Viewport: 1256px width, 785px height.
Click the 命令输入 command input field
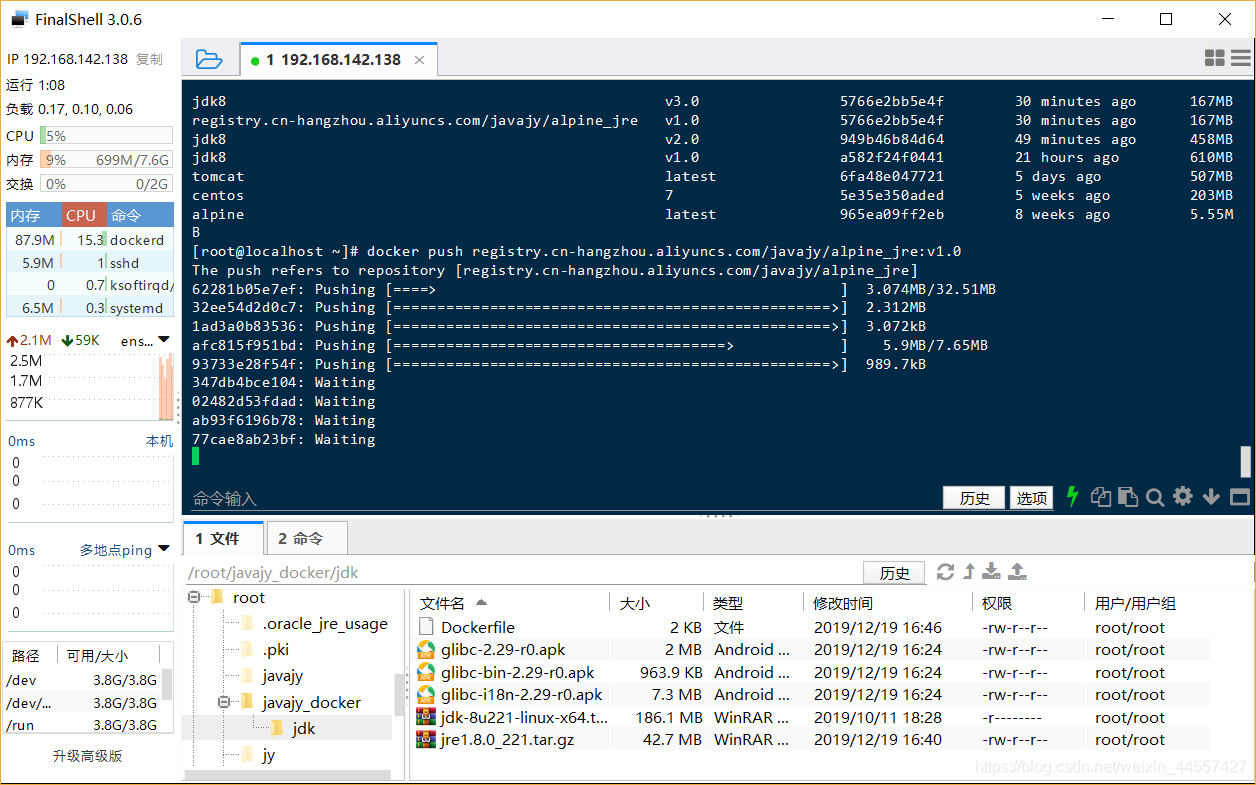coord(565,498)
